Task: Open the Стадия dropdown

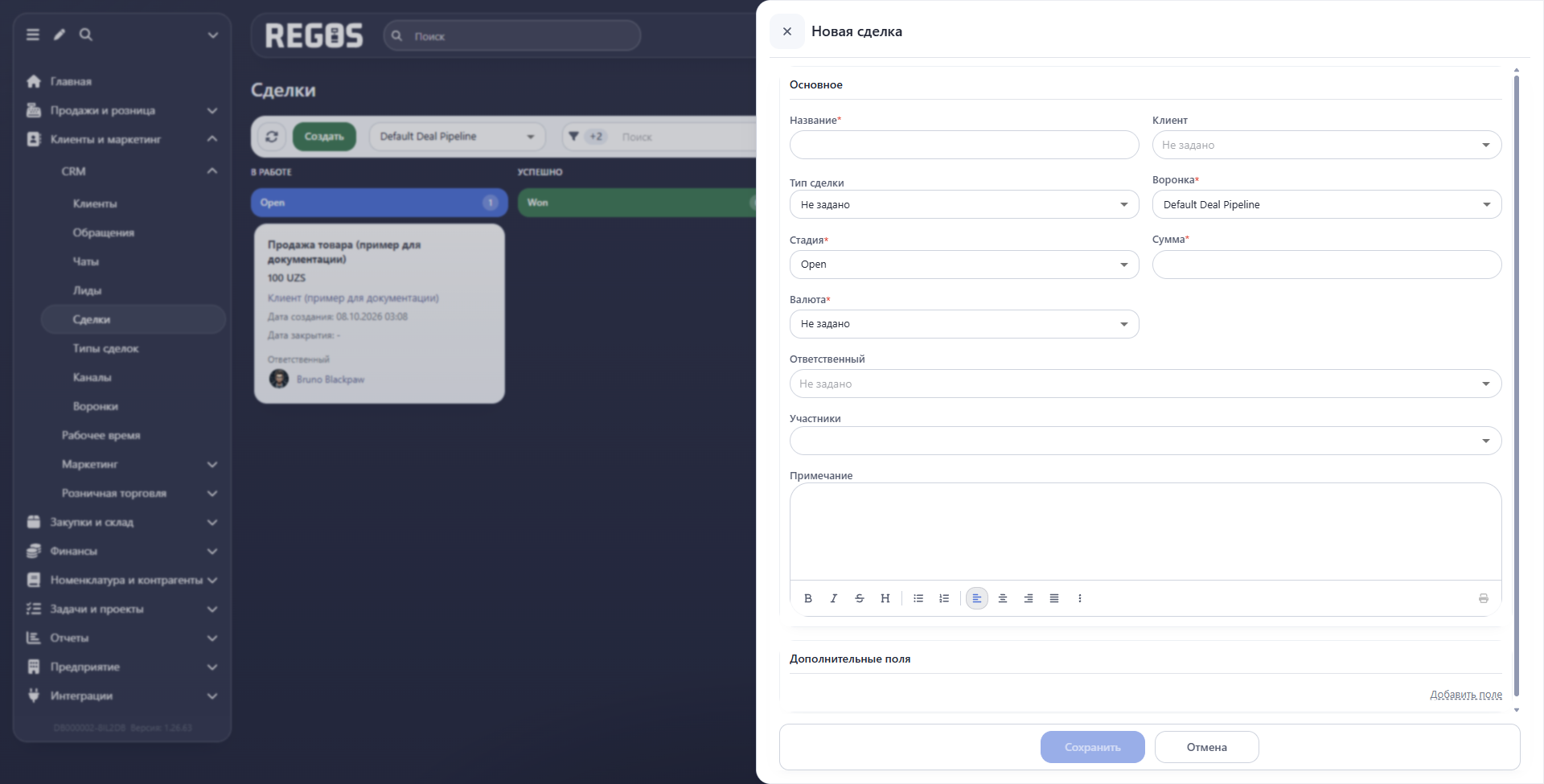Action: [964, 265]
